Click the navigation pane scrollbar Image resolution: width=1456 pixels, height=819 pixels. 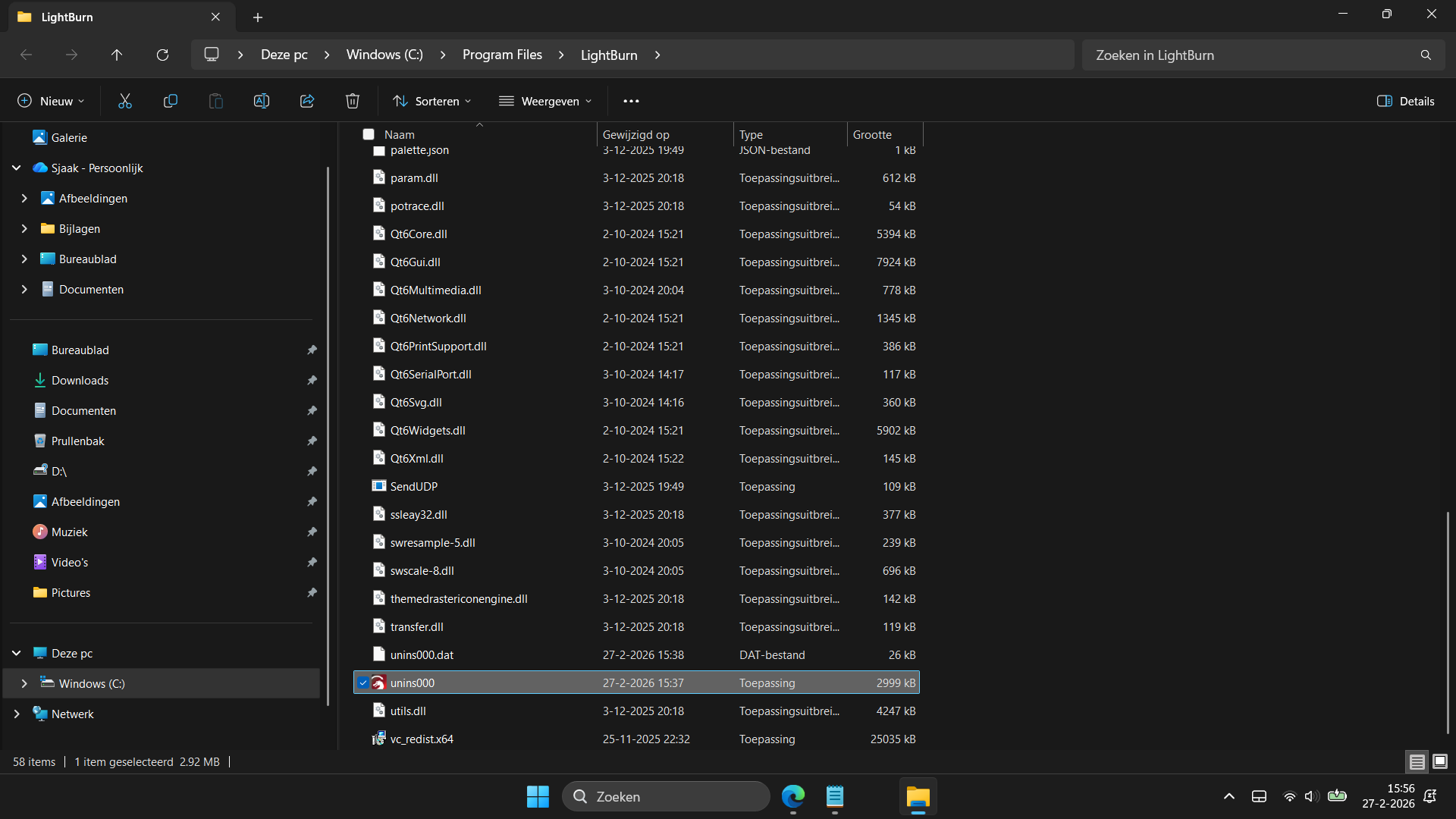point(328,436)
